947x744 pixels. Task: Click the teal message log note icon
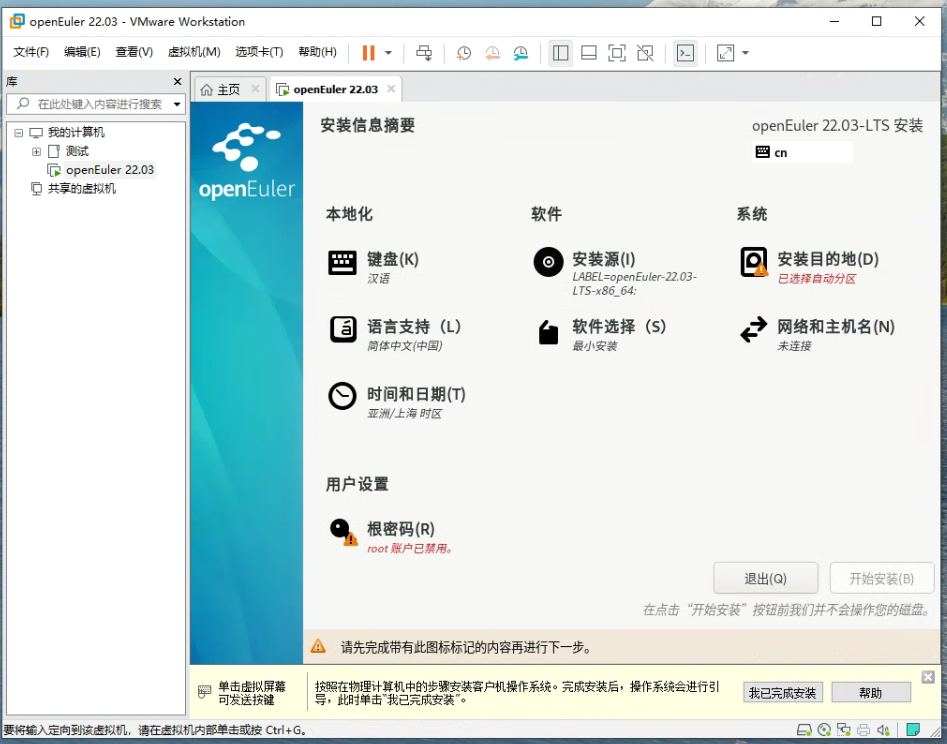click(914, 730)
